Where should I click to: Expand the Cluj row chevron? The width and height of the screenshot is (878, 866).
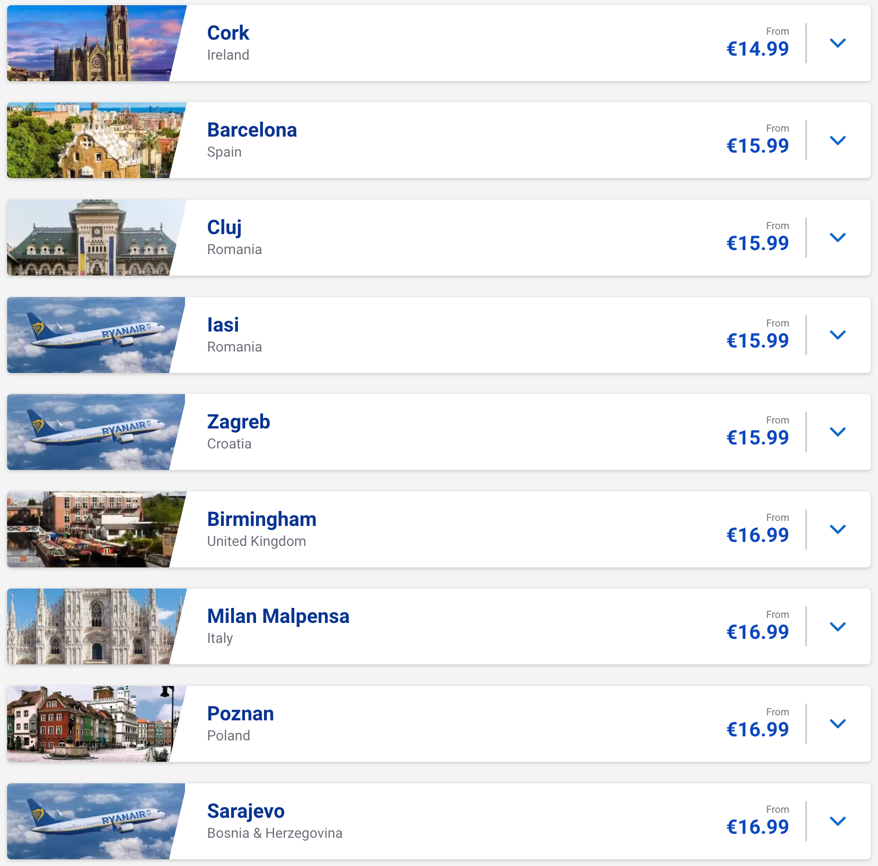point(837,237)
